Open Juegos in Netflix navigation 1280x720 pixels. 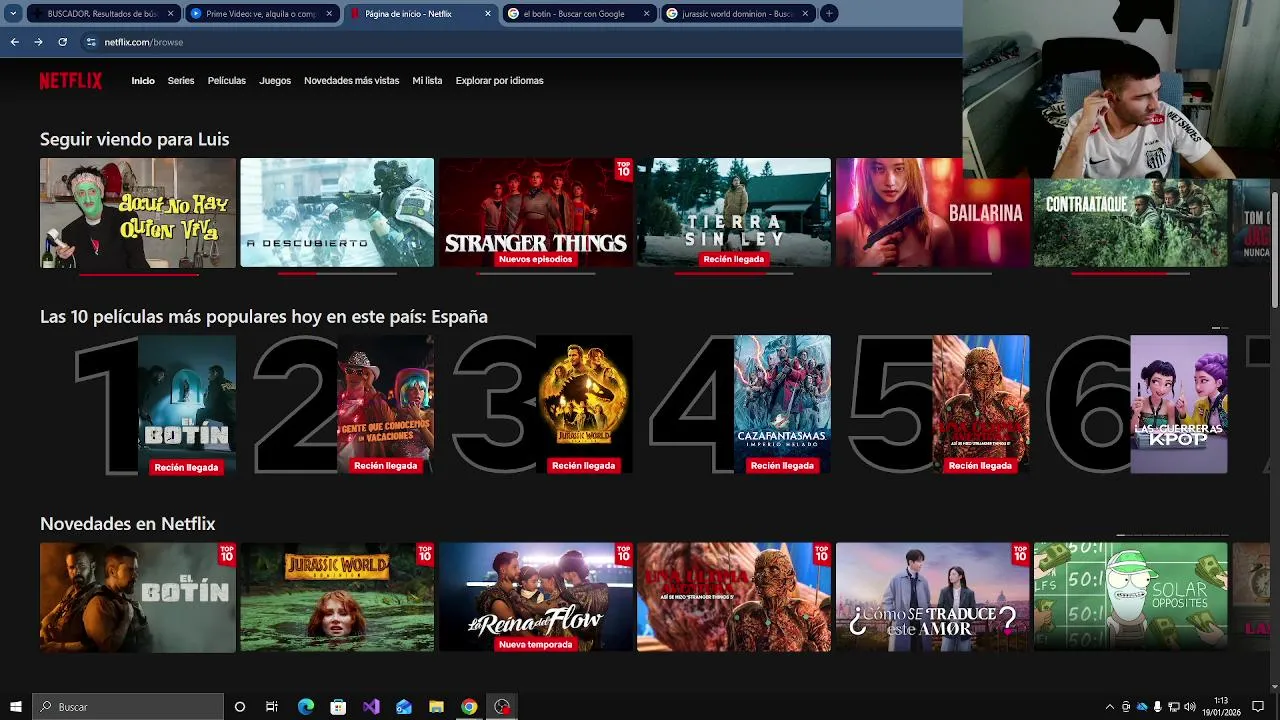(275, 81)
